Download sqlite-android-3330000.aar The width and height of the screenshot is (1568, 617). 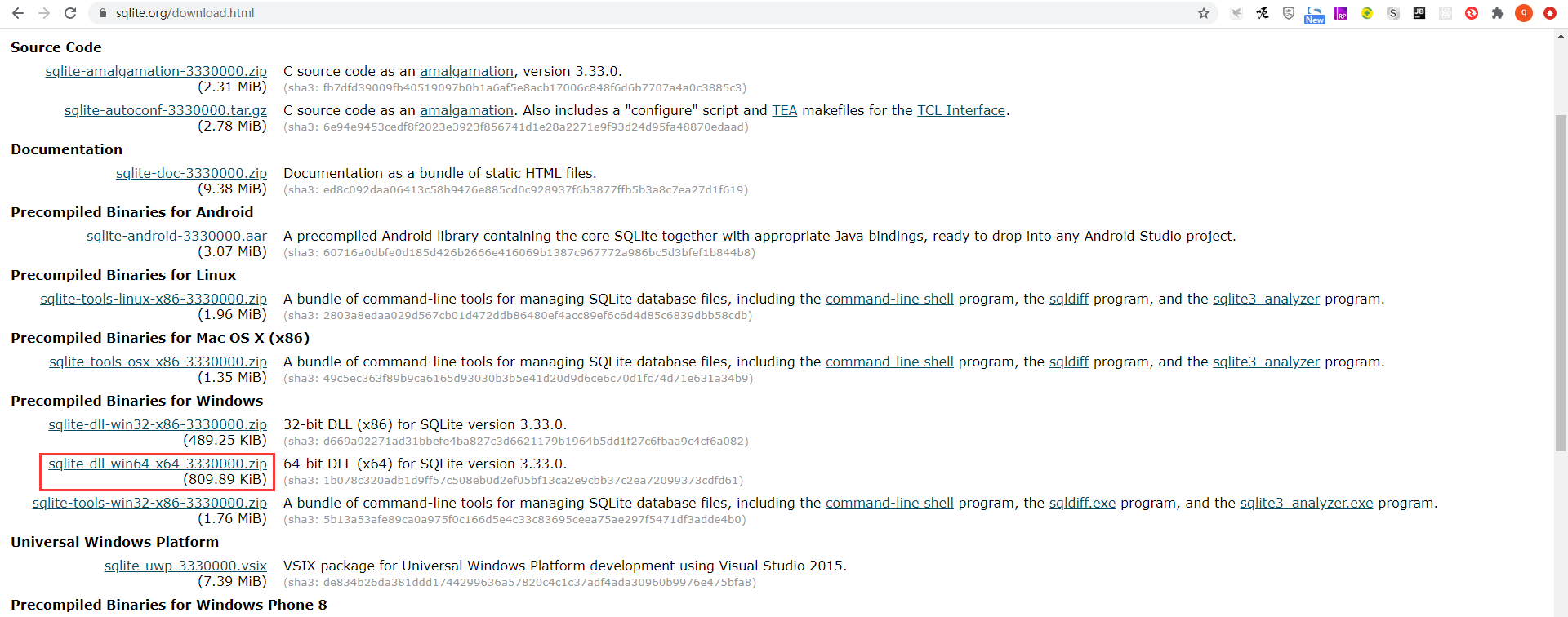[176, 236]
